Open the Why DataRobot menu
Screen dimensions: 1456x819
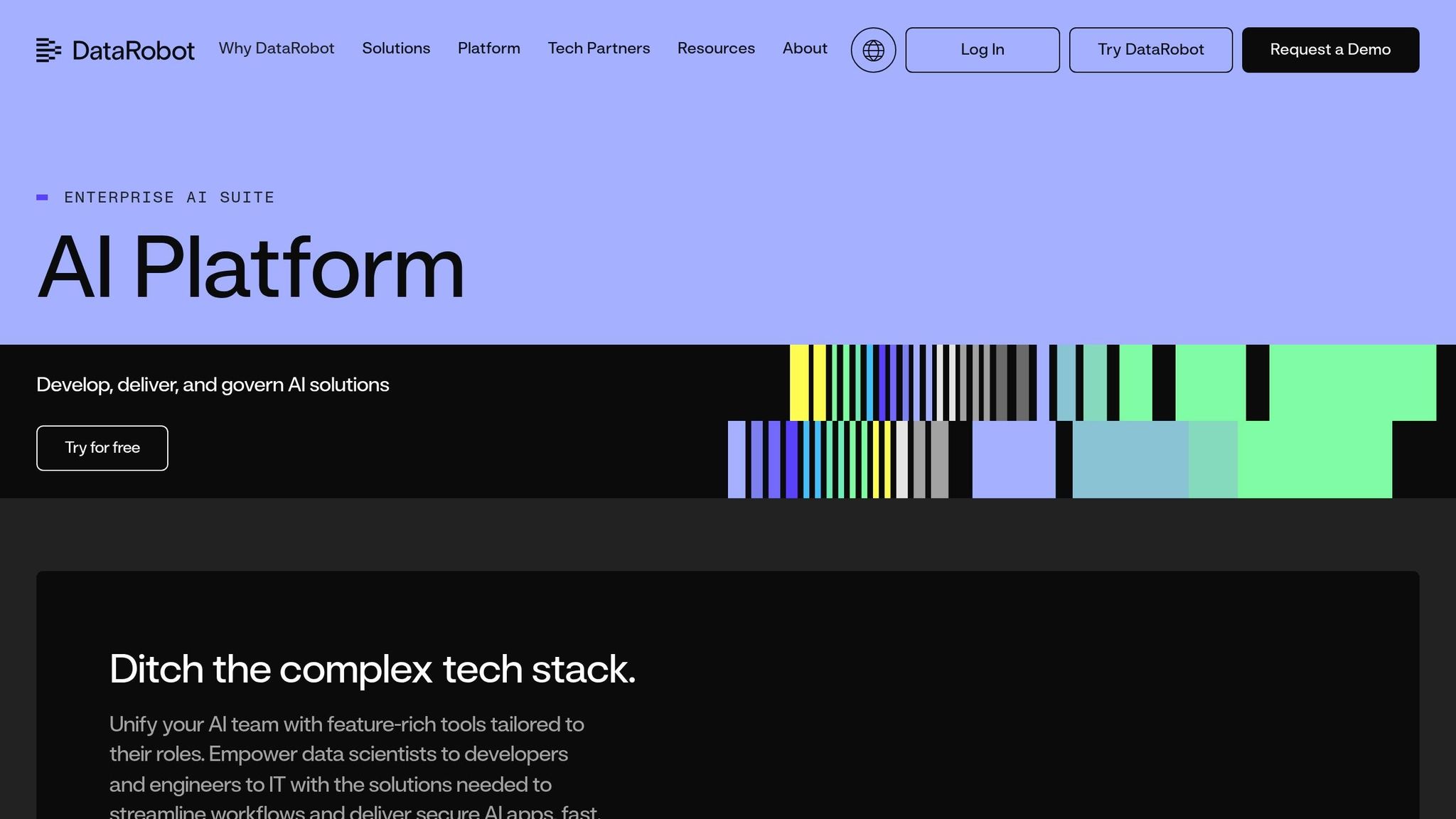click(277, 48)
